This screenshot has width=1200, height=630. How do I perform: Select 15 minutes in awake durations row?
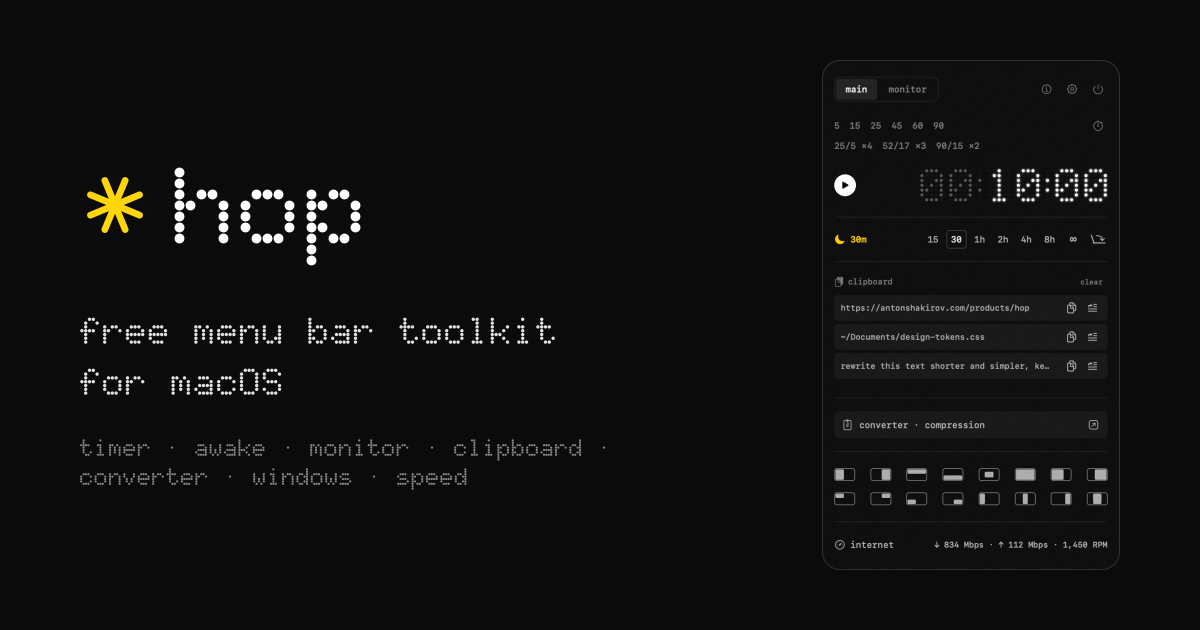coord(933,239)
